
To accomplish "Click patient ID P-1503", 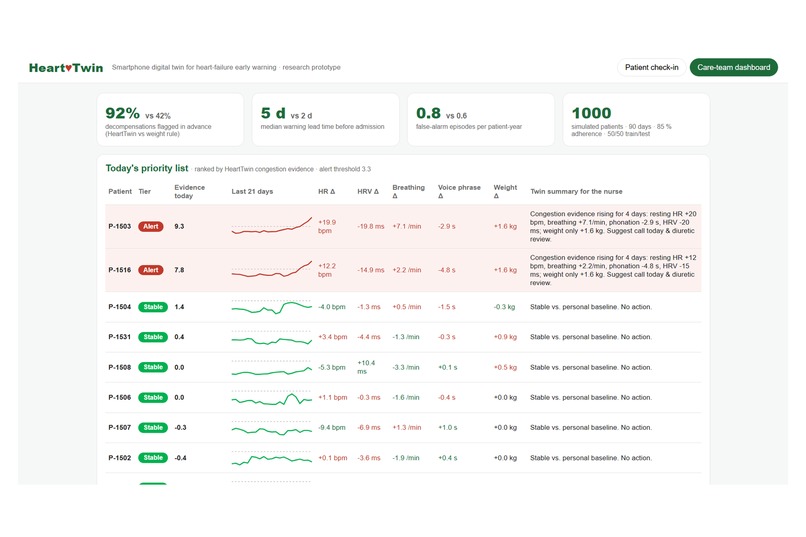I will (x=120, y=227).
